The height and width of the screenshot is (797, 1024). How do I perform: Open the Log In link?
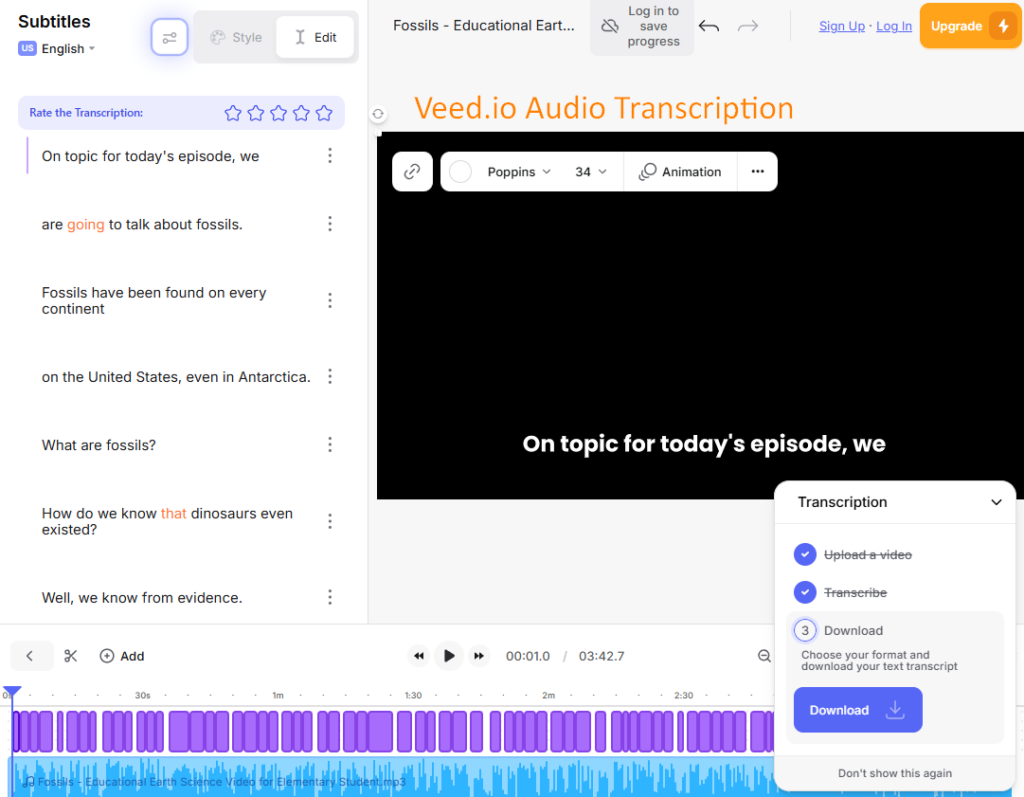(x=893, y=26)
